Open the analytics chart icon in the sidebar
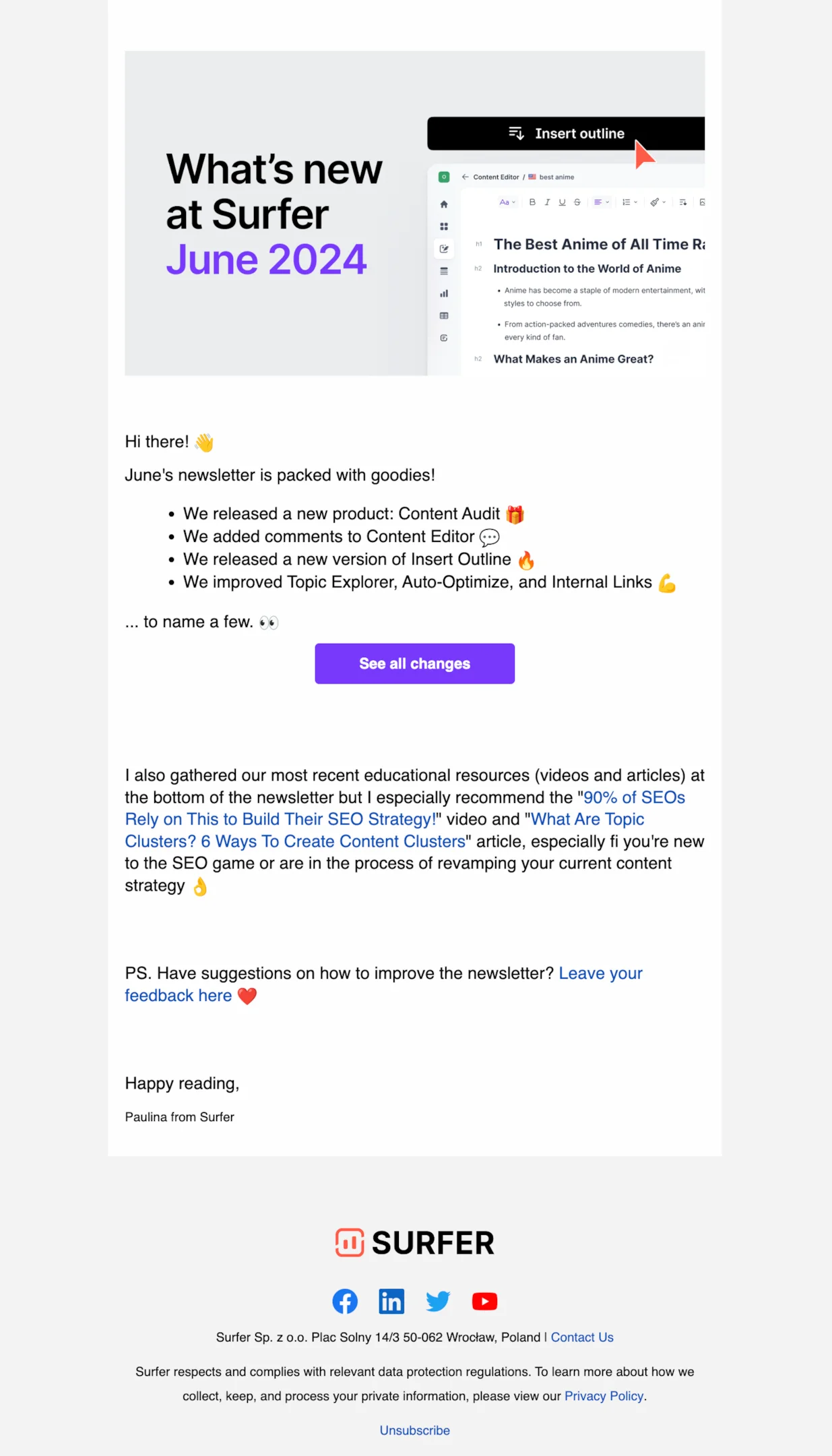 click(443, 293)
